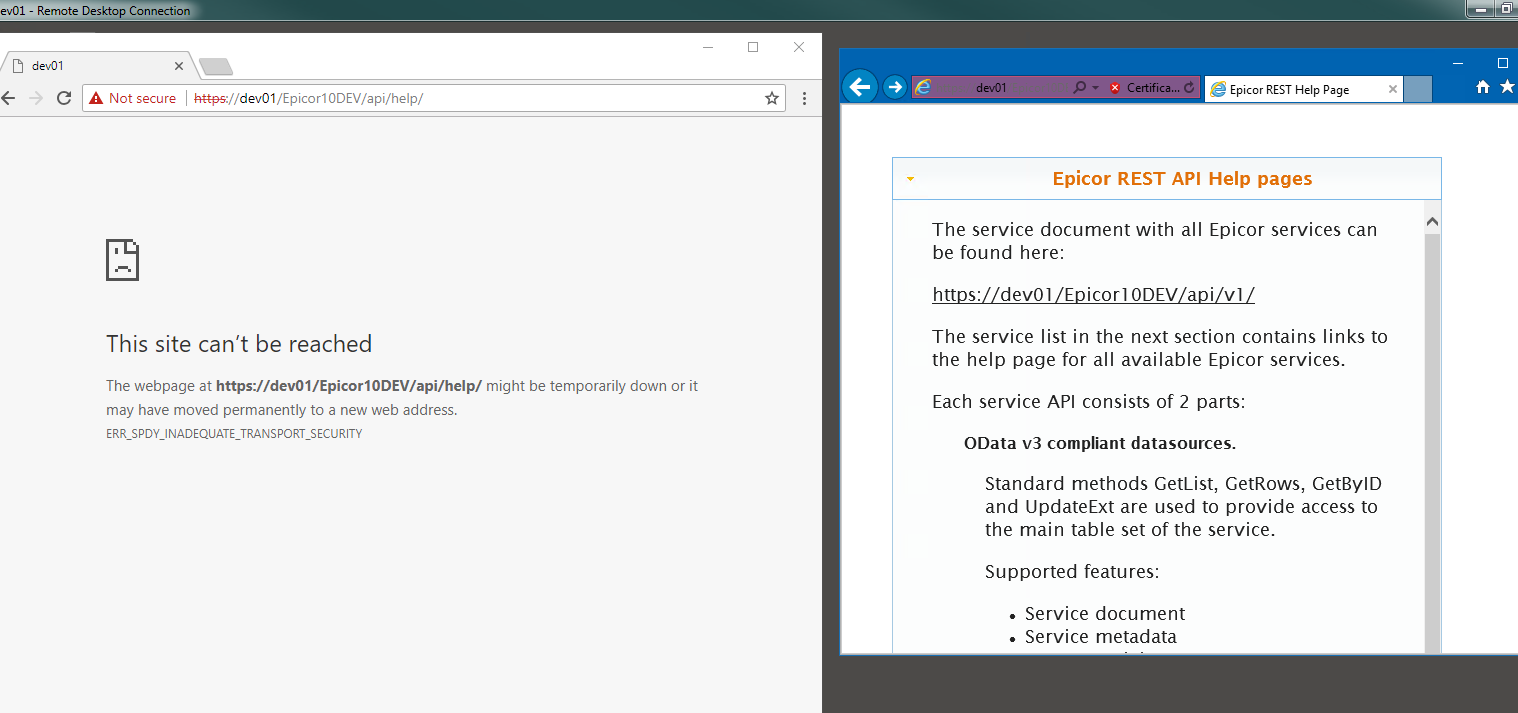Close the Epicor REST Help Page tab
1518x713 pixels.
click(x=1393, y=89)
